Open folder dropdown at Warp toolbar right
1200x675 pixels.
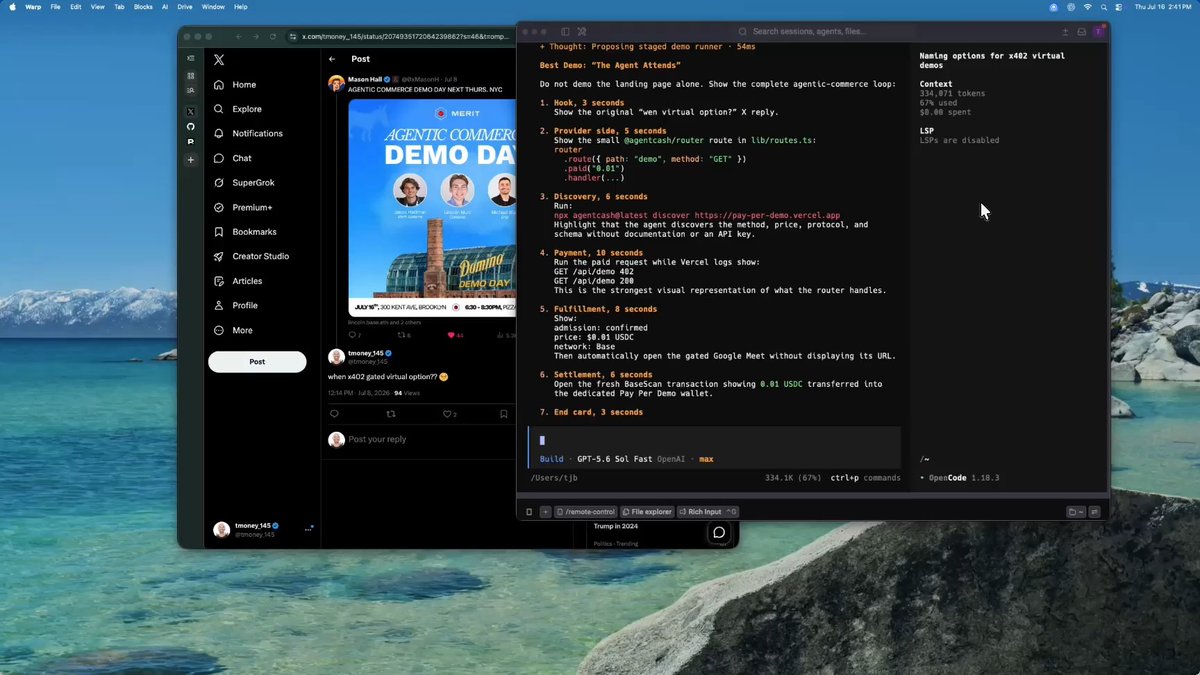click(x=1076, y=512)
